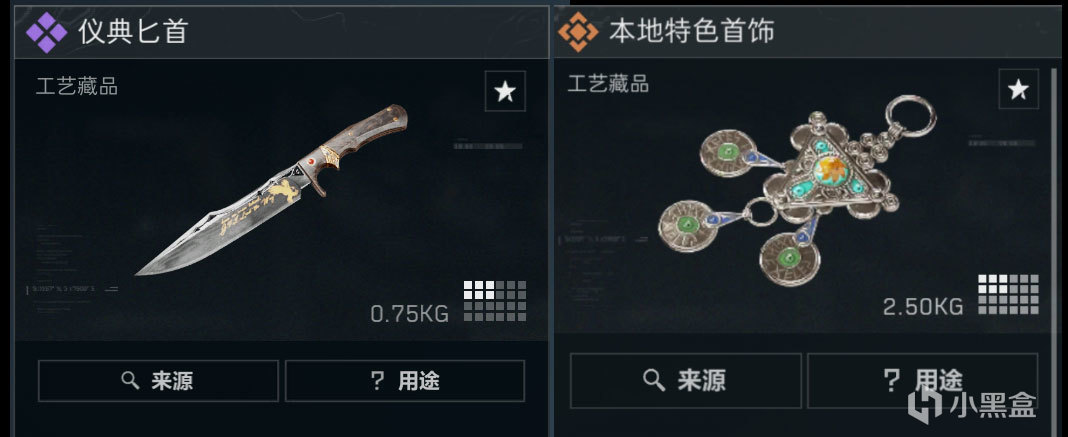Open 来源 for the local jewelry
This screenshot has height=437, width=1068.
click(x=685, y=381)
